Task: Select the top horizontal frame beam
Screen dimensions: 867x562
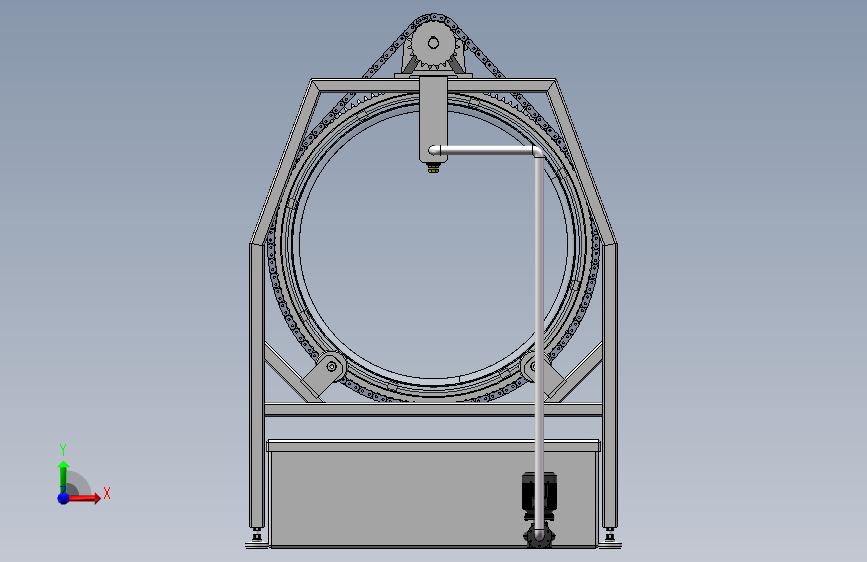Action: pos(433,85)
